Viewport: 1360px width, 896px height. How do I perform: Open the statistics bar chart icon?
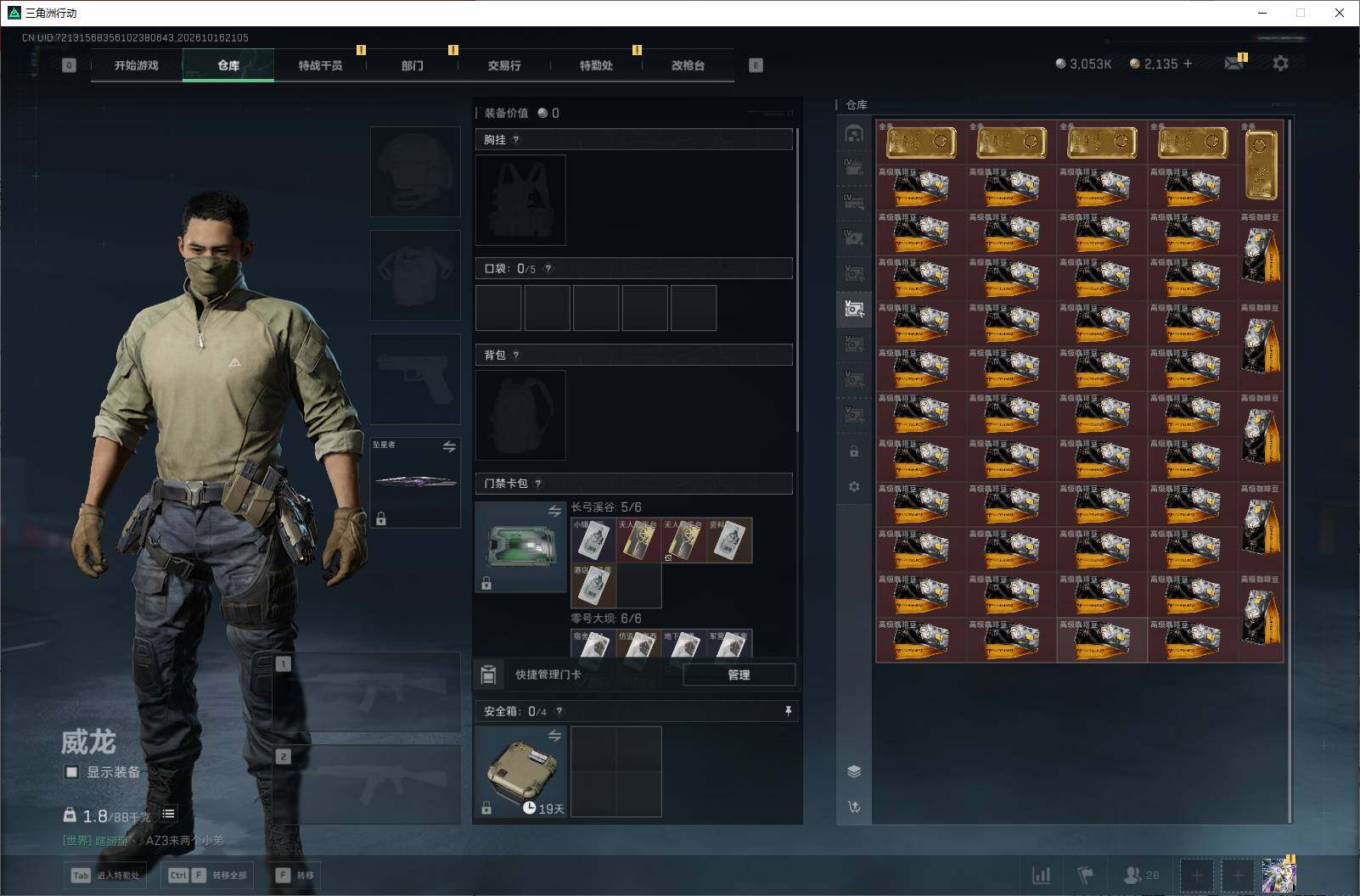(1041, 875)
